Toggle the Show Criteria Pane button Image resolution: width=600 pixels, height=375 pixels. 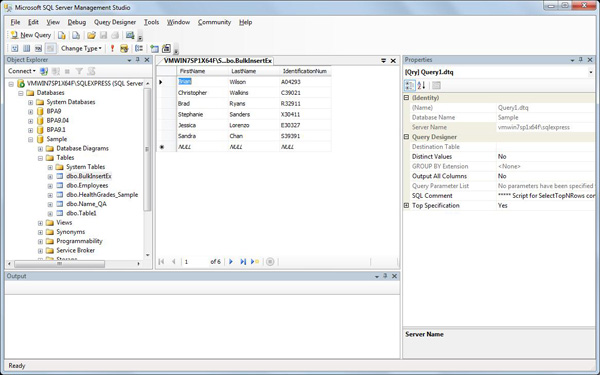pyautogui.click(x=26, y=49)
